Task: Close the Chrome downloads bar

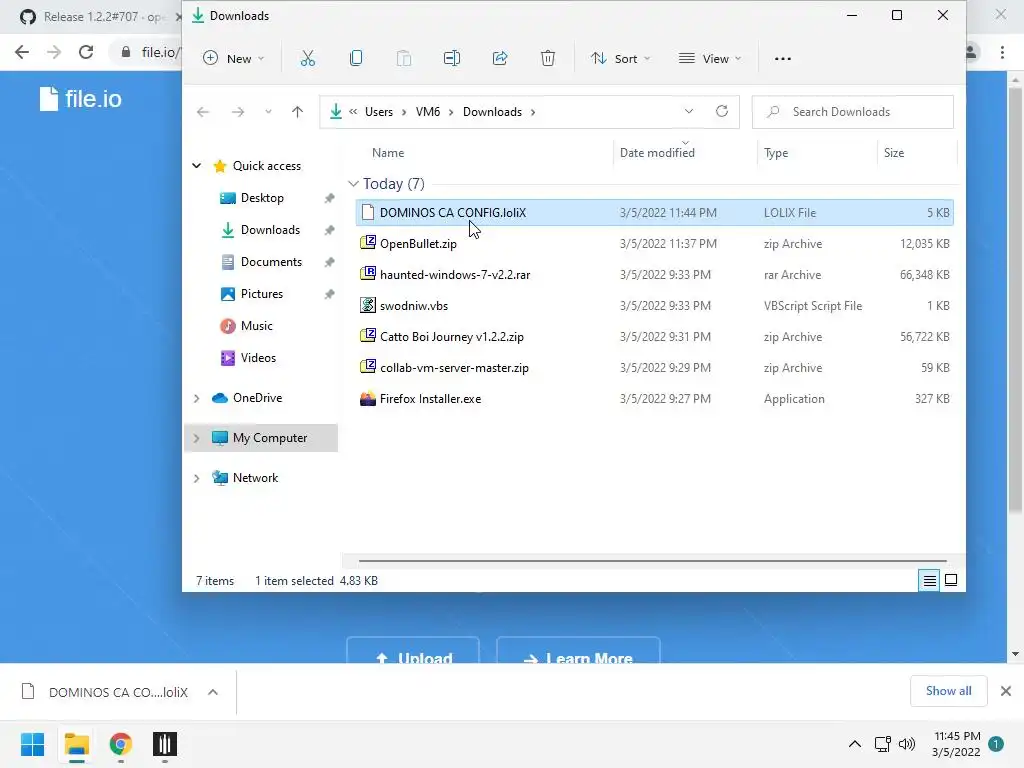Action: (x=1006, y=691)
